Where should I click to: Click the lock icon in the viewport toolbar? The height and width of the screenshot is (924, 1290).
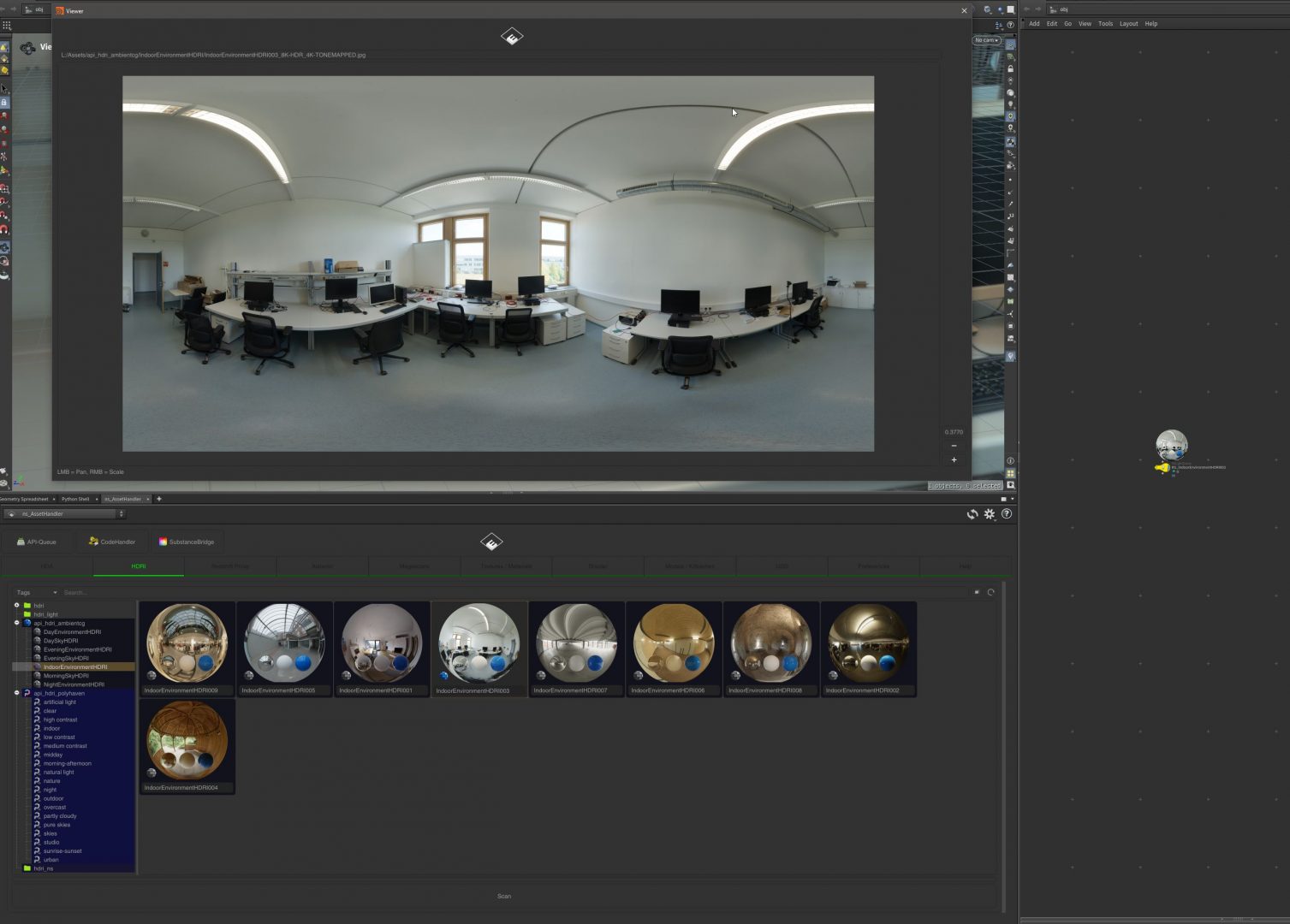click(x=1010, y=68)
